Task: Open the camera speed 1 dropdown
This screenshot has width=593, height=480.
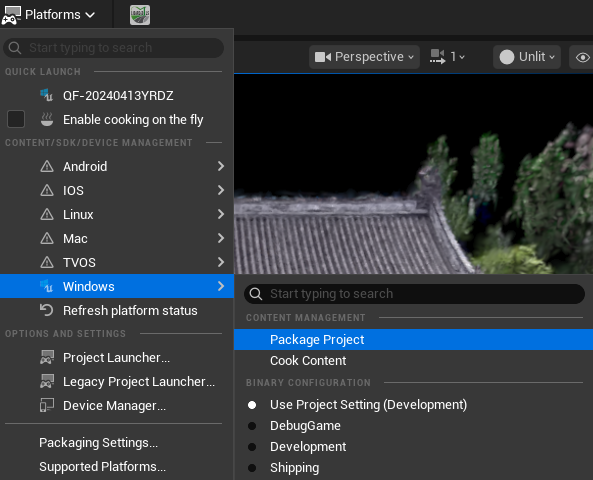Action: pyautogui.click(x=447, y=57)
